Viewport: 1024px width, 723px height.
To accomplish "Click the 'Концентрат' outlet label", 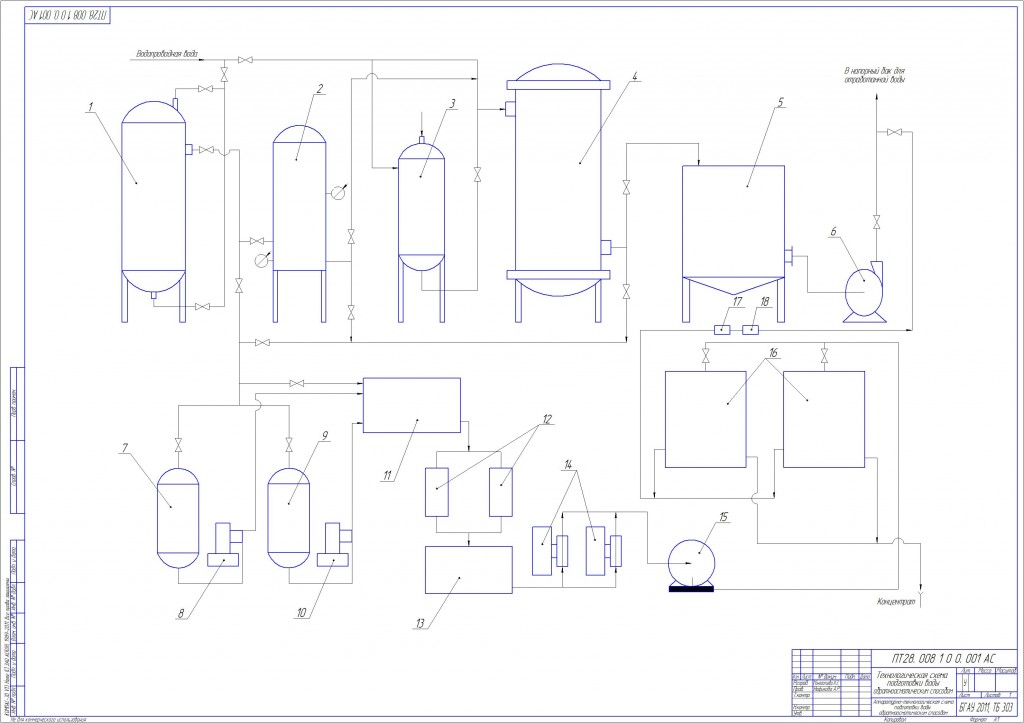I will point(895,602).
